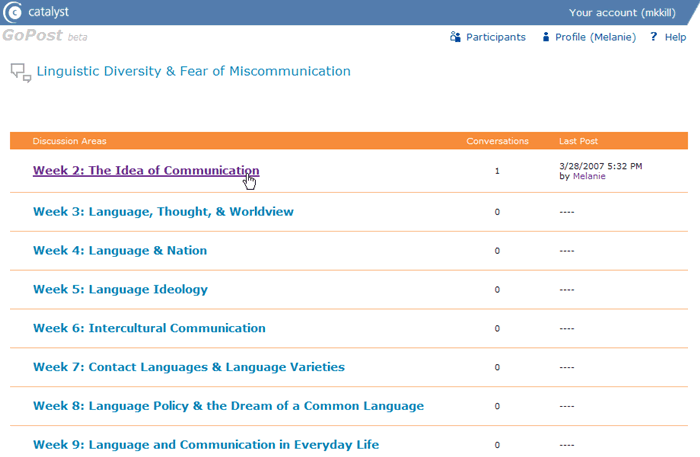Open the Help link

pos(676,37)
